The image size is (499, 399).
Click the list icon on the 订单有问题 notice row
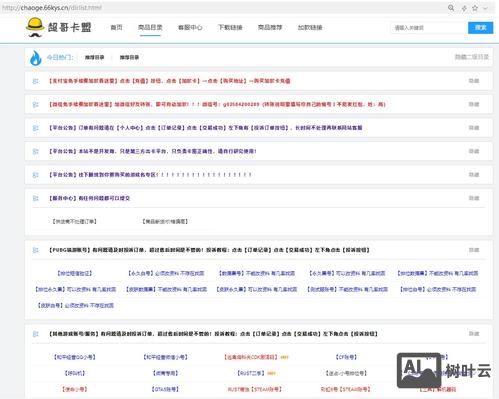[x=35, y=128]
